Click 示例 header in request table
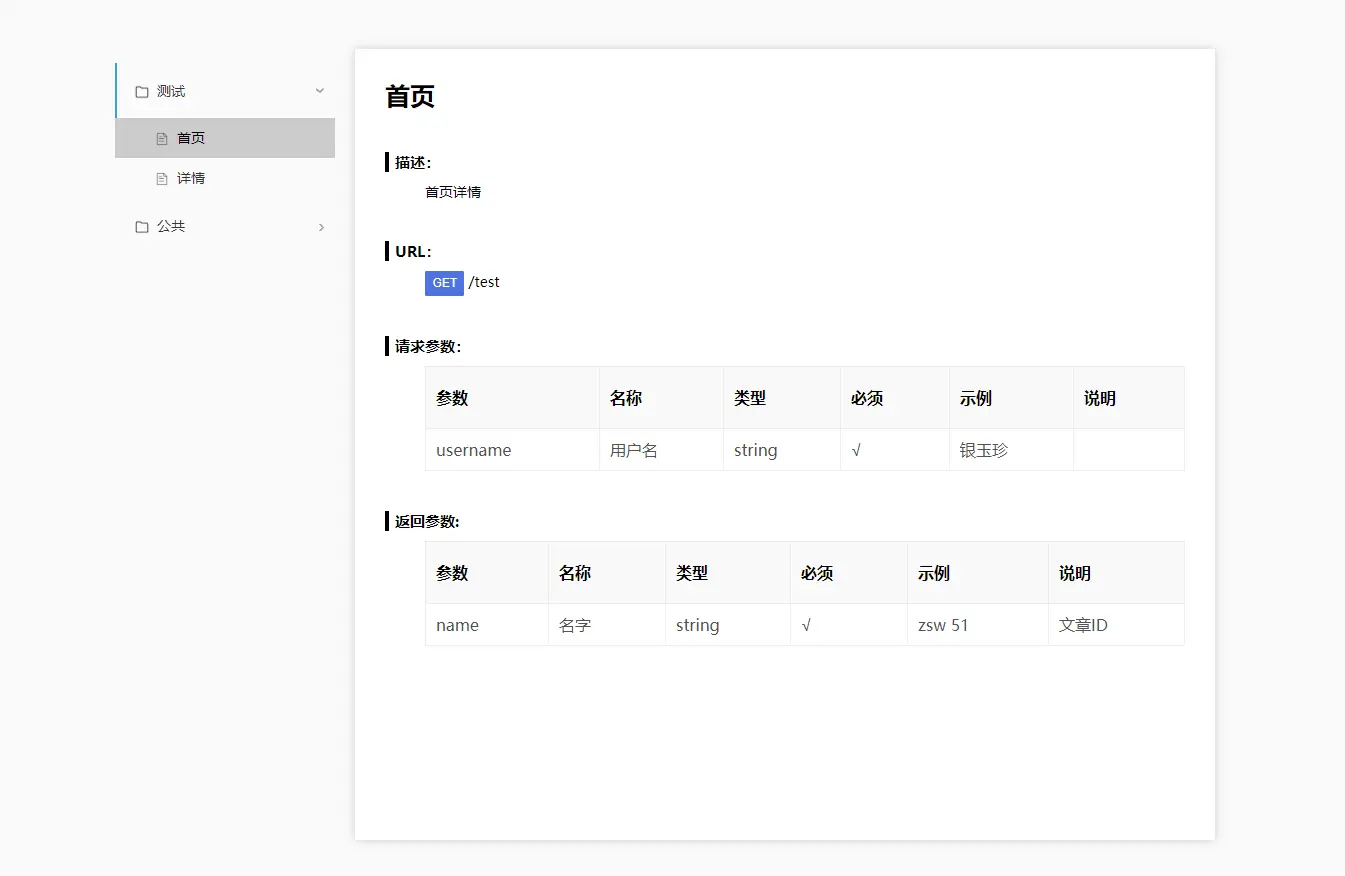 pos(1011,398)
